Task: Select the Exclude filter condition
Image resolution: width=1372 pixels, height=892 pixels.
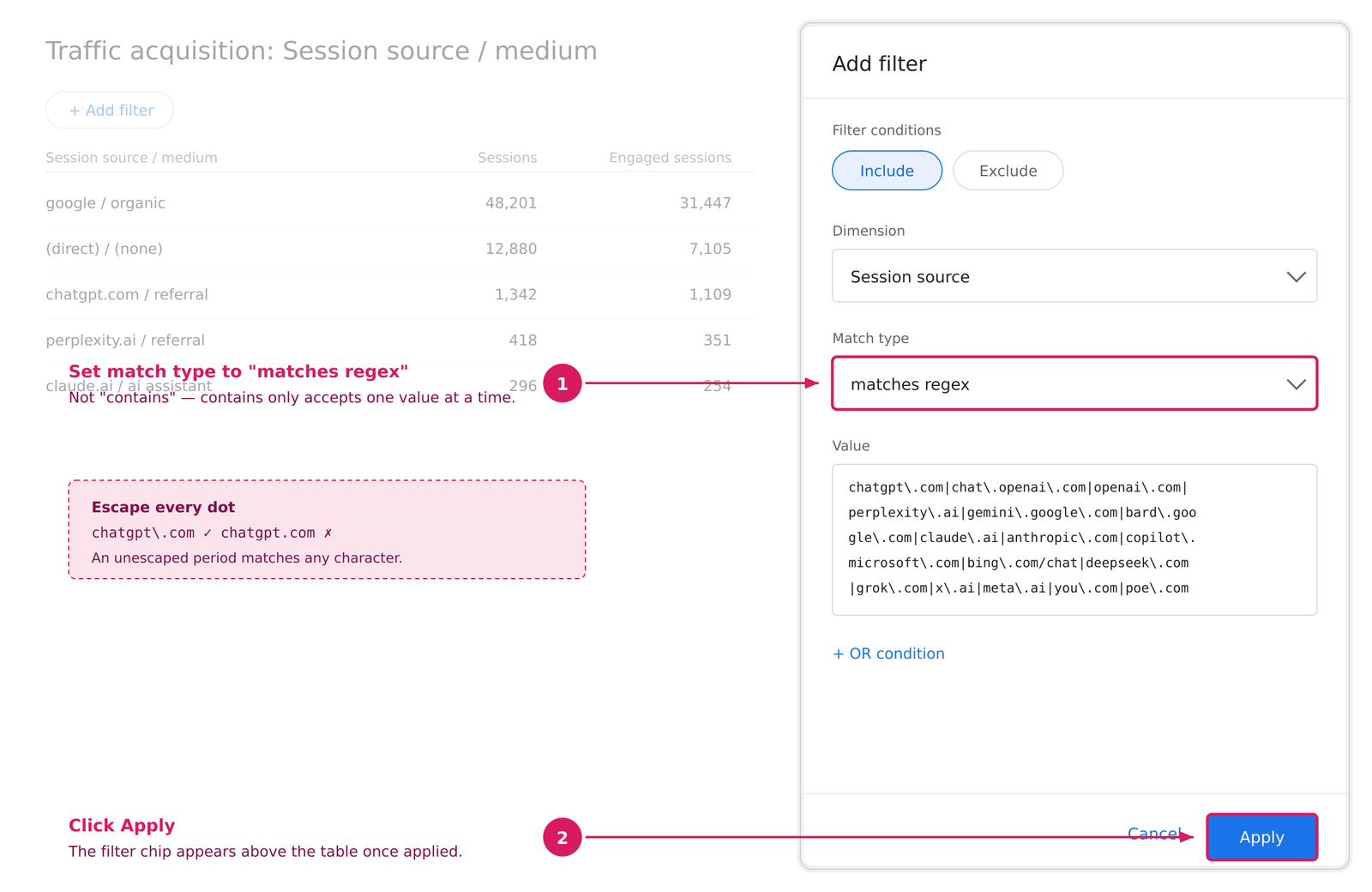Action: pos(1008,171)
